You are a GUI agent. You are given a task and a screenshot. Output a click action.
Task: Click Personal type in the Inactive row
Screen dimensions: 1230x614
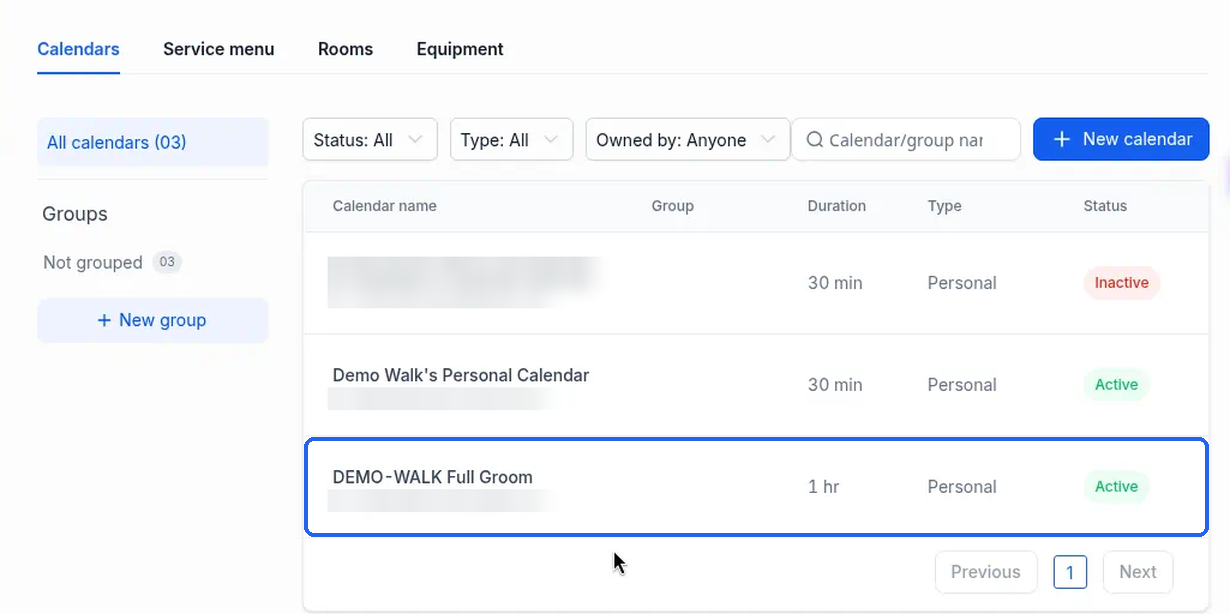(x=962, y=283)
